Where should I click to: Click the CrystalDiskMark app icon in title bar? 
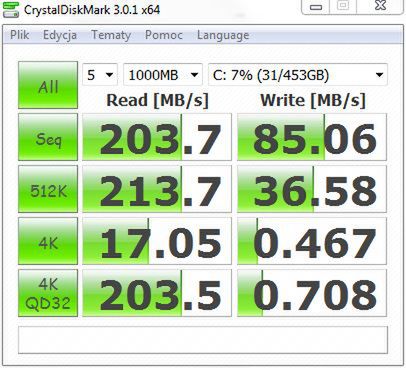[11, 9]
